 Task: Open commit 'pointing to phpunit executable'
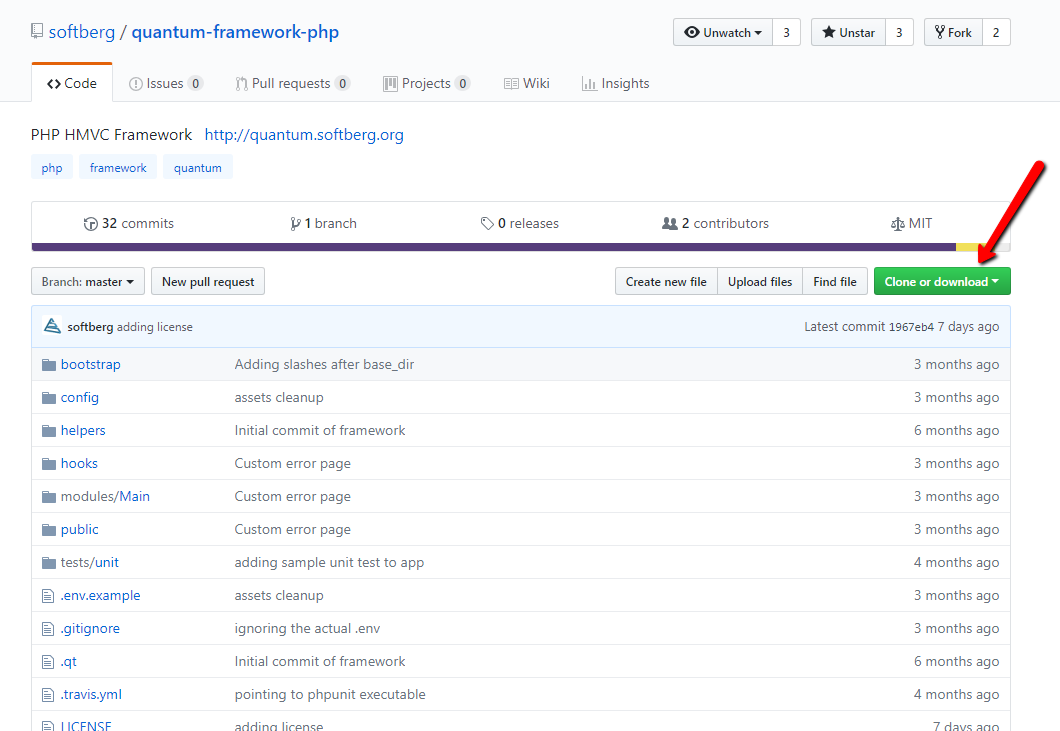coord(330,694)
